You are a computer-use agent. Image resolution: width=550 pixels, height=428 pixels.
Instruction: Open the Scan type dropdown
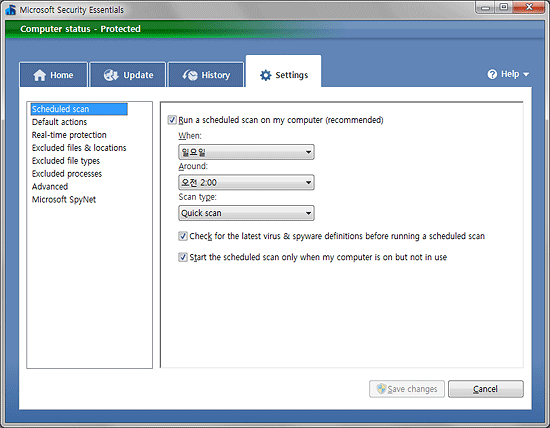coord(246,213)
